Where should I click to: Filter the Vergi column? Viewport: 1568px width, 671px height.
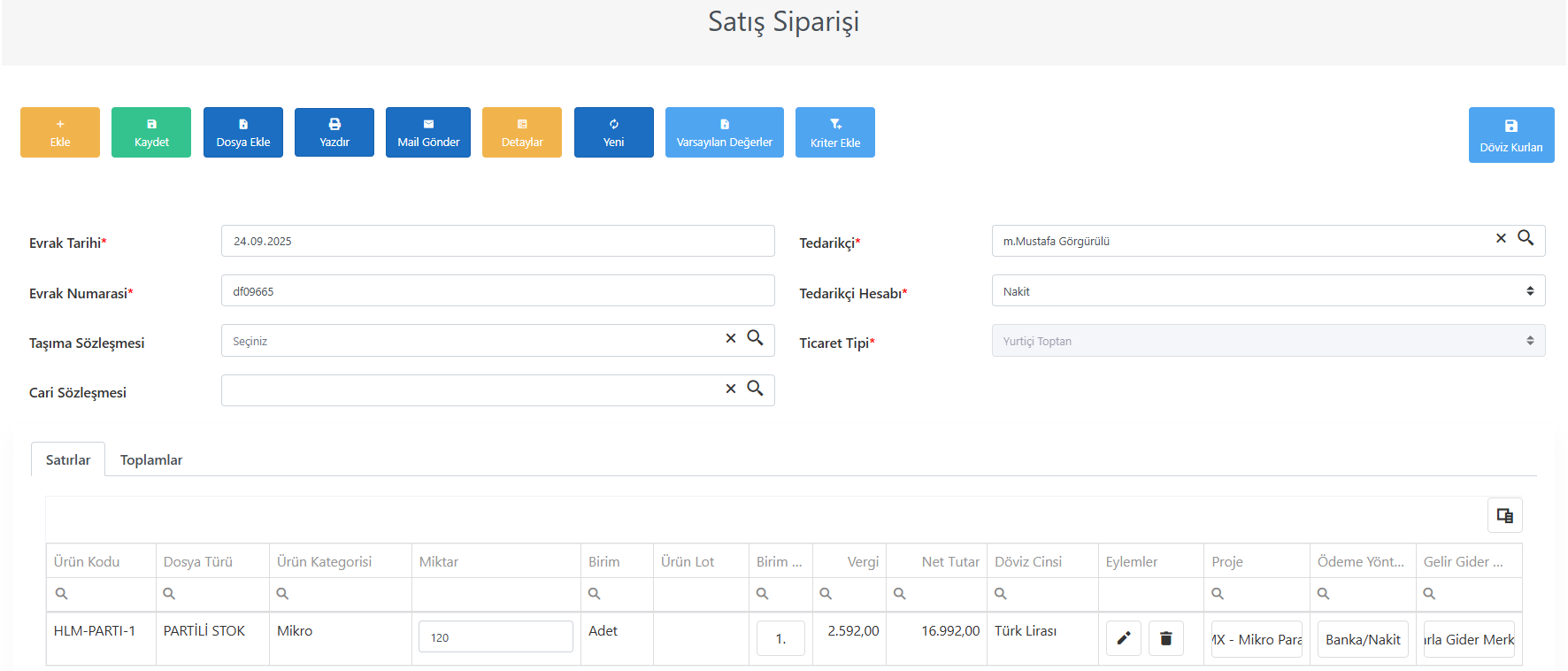pyautogui.click(x=849, y=594)
